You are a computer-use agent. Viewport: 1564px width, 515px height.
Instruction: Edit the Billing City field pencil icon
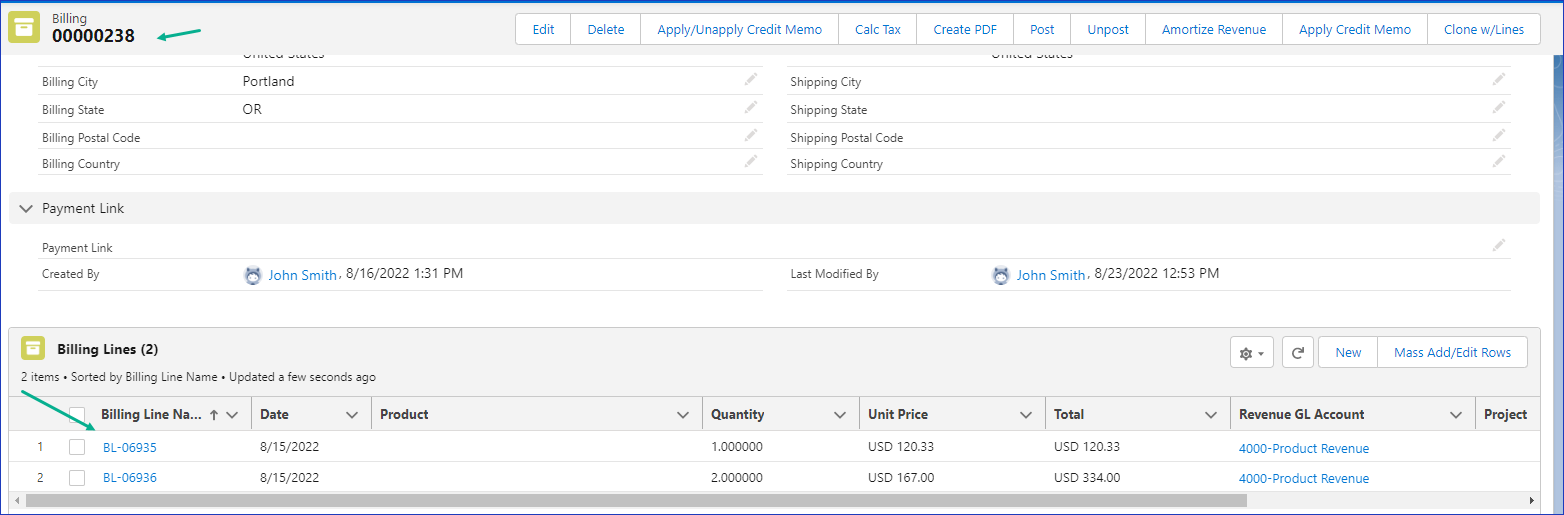(x=750, y=80)
